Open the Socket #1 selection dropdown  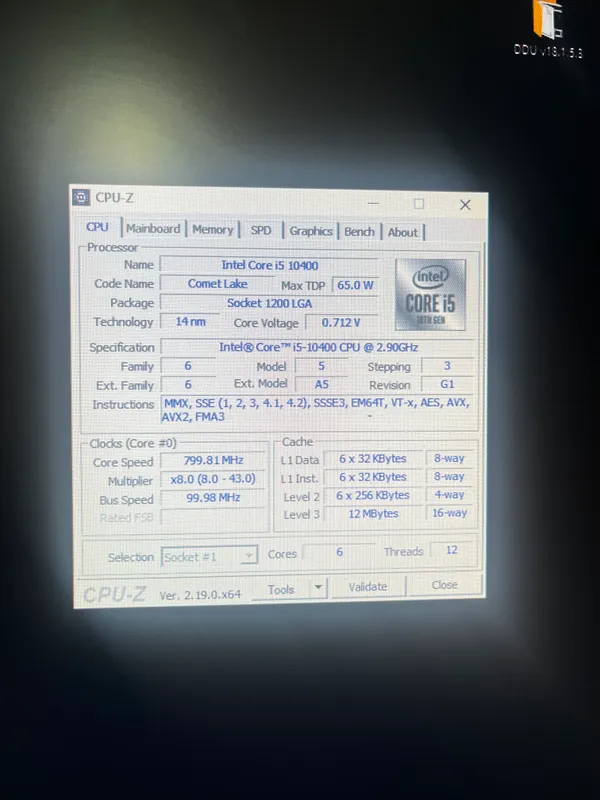[x=209, y=557]
